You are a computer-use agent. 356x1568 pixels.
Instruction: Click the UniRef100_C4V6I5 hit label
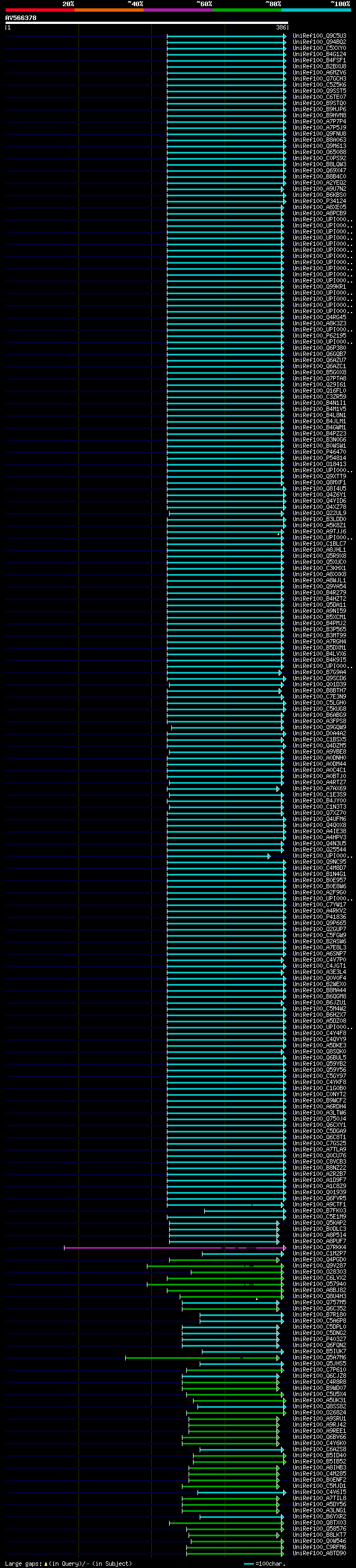[x=319, y=1492]
